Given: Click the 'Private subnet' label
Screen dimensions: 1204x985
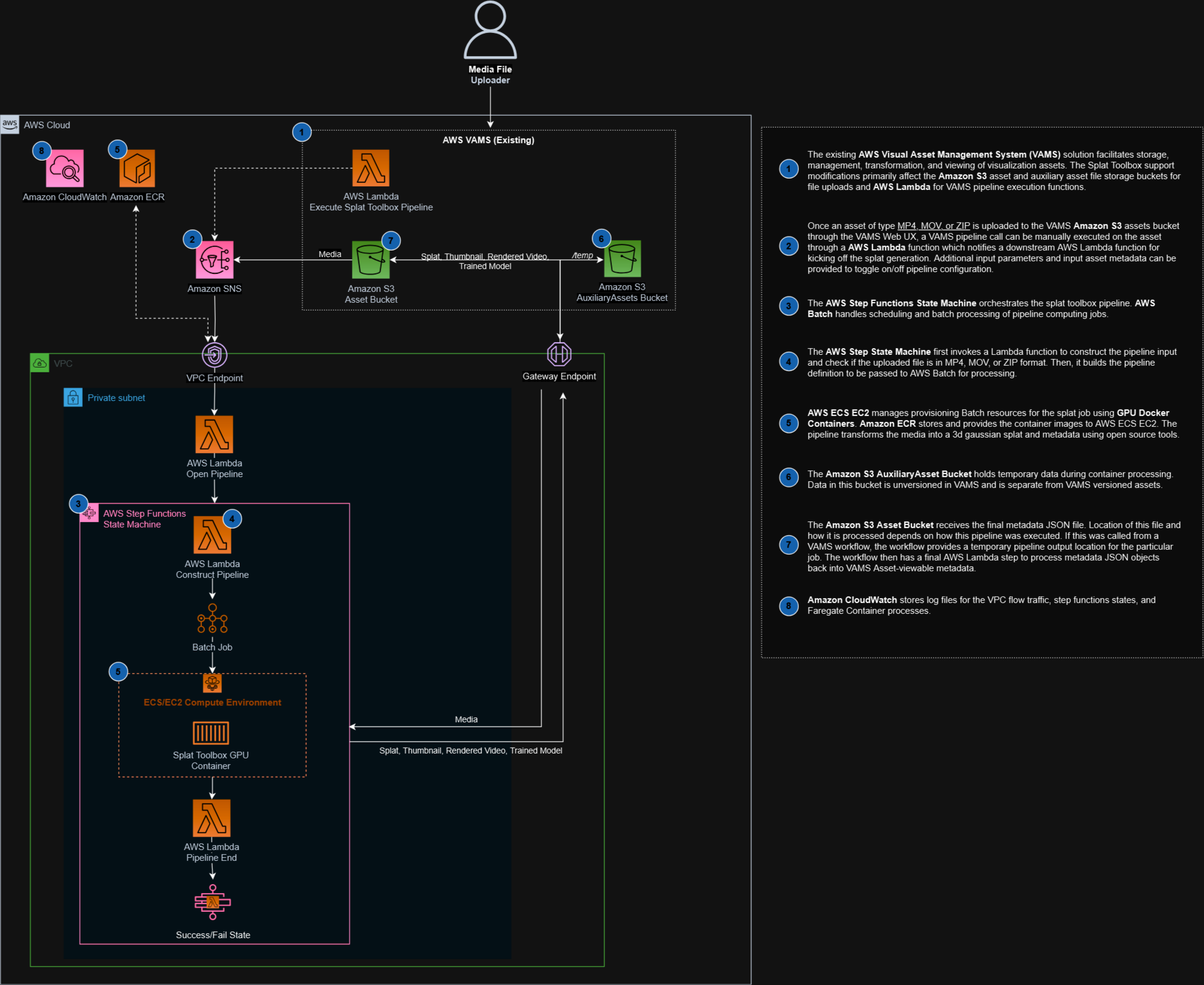Looking at the screenshot, I should click(116, 398).
